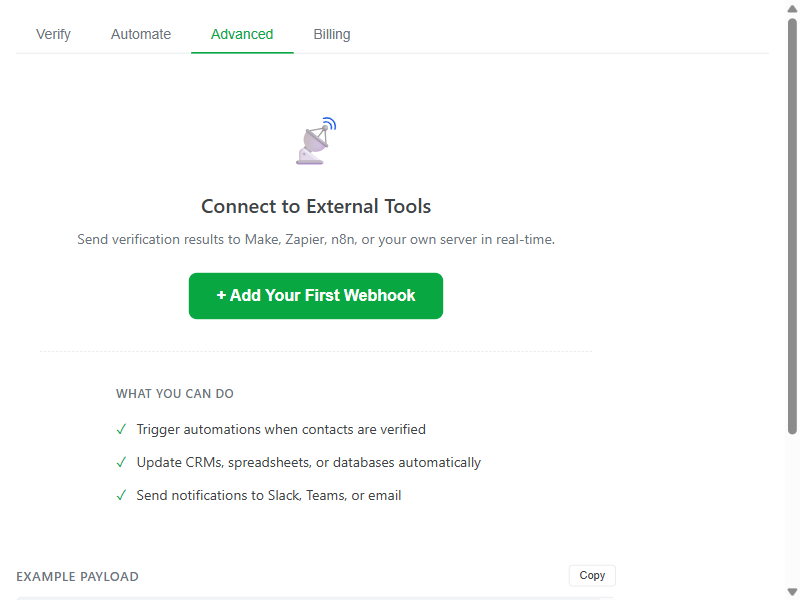This screenshot has height=600, width=800.
Task: Copy the example payload
Action: [591, 575]
